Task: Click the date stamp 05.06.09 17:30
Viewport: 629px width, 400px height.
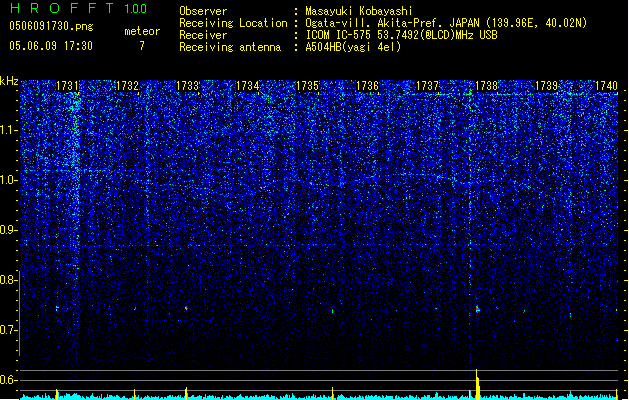Action: point(51,46)
